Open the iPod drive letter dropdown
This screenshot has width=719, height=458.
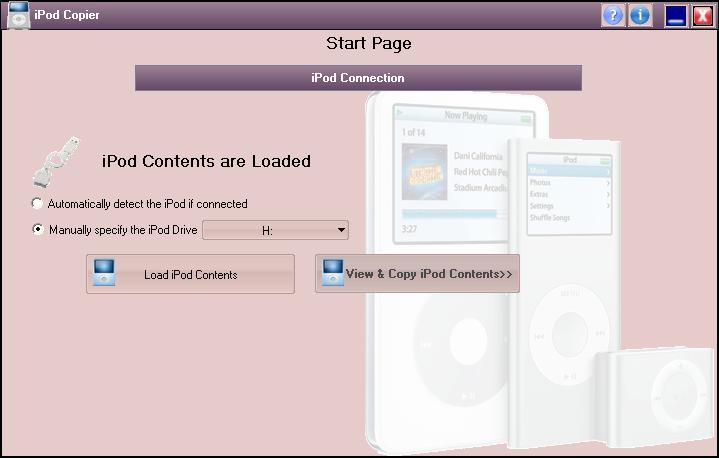coord(276,230)
